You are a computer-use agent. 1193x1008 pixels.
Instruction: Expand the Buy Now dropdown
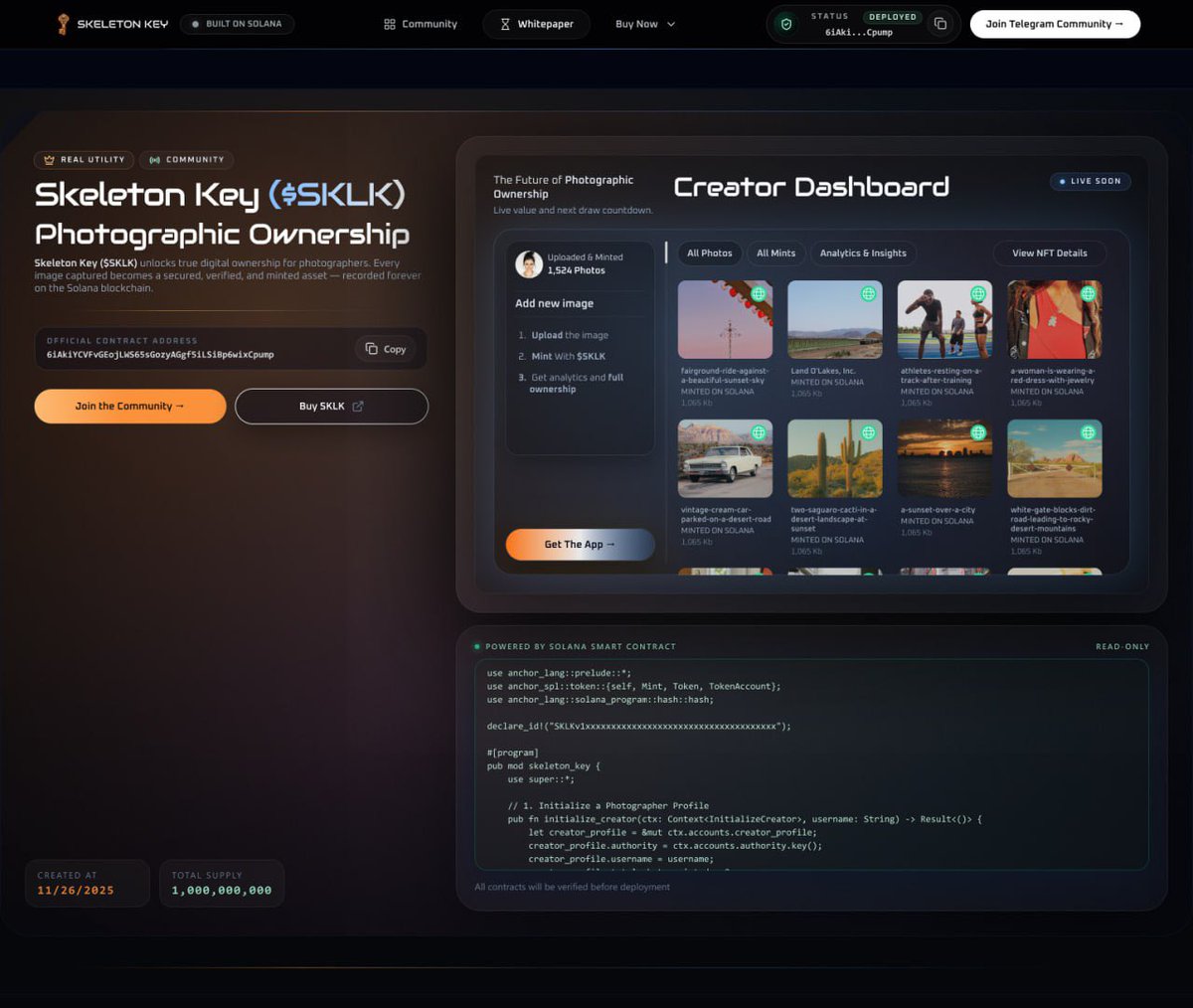tap(645, 24)
